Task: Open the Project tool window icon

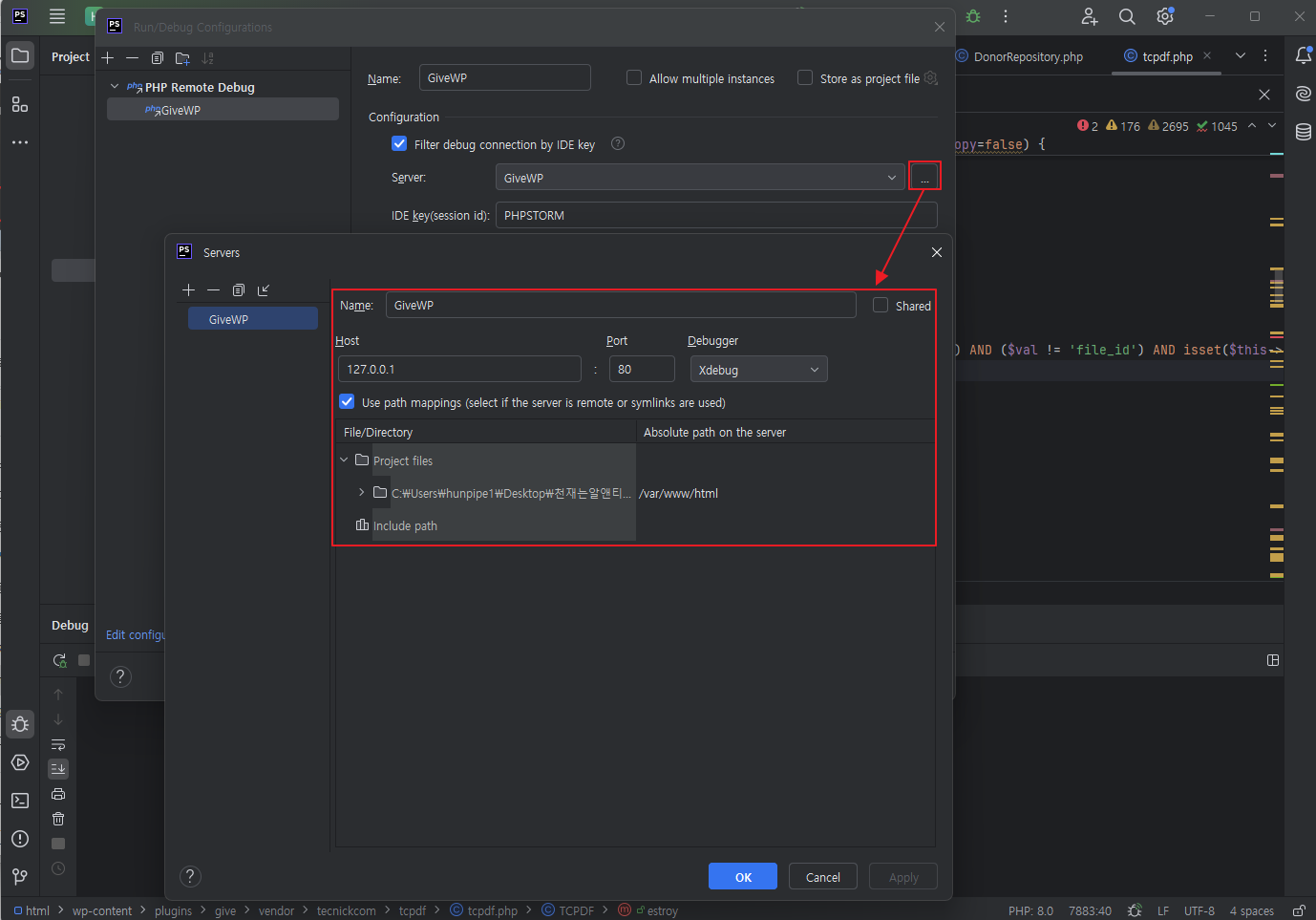Action: click(20, 55)
